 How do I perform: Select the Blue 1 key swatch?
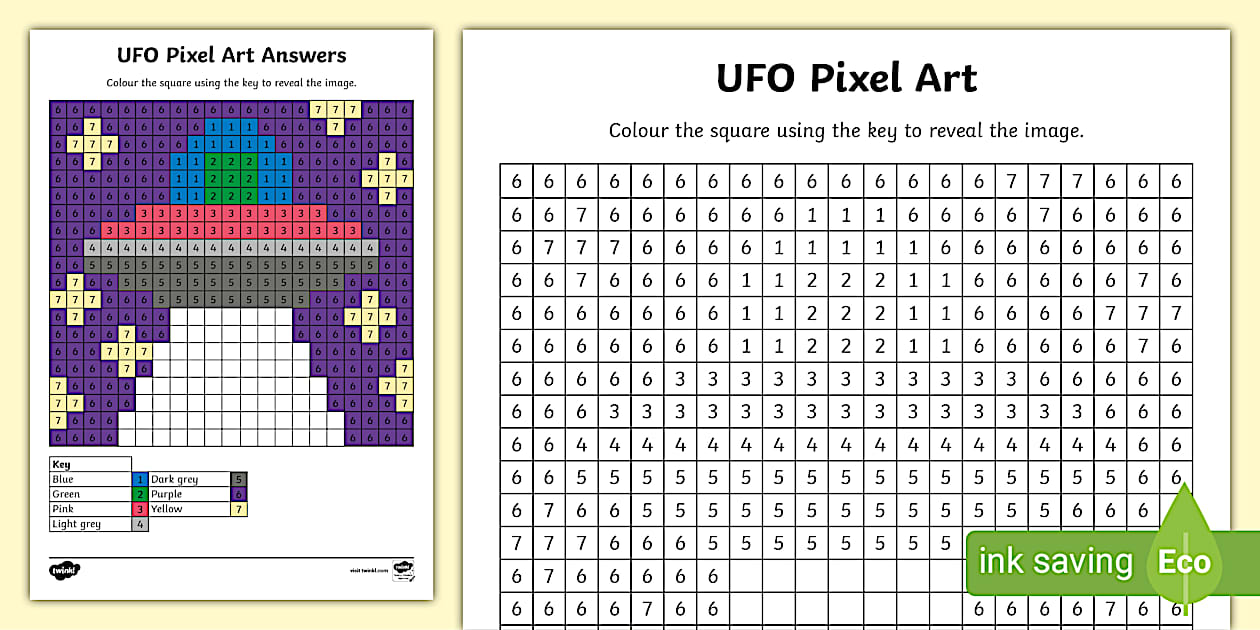click(x=140, y=480)
